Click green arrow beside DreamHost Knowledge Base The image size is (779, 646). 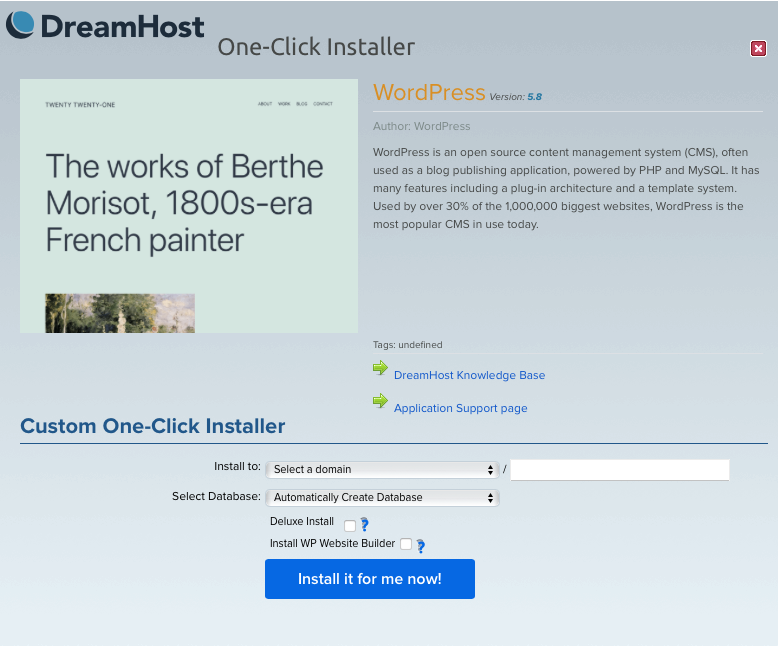pos(380,368)
